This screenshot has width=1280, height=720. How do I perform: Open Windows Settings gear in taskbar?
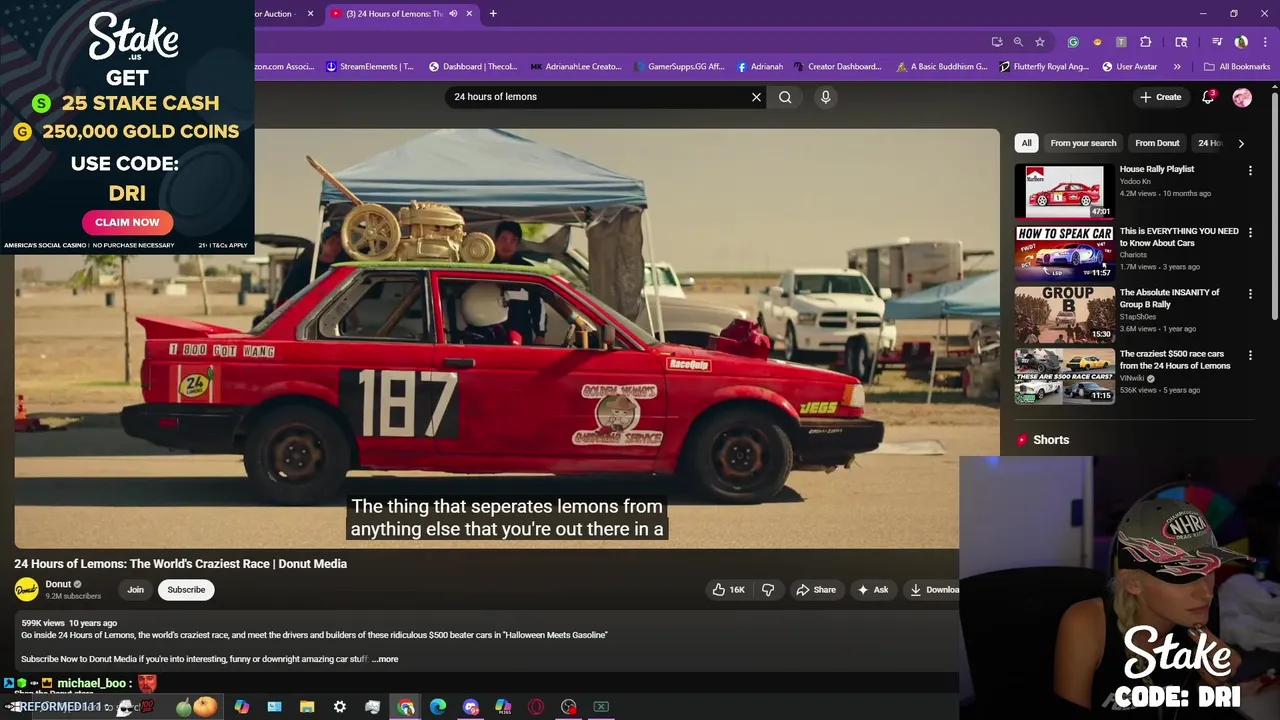click(x=340, y=707)
